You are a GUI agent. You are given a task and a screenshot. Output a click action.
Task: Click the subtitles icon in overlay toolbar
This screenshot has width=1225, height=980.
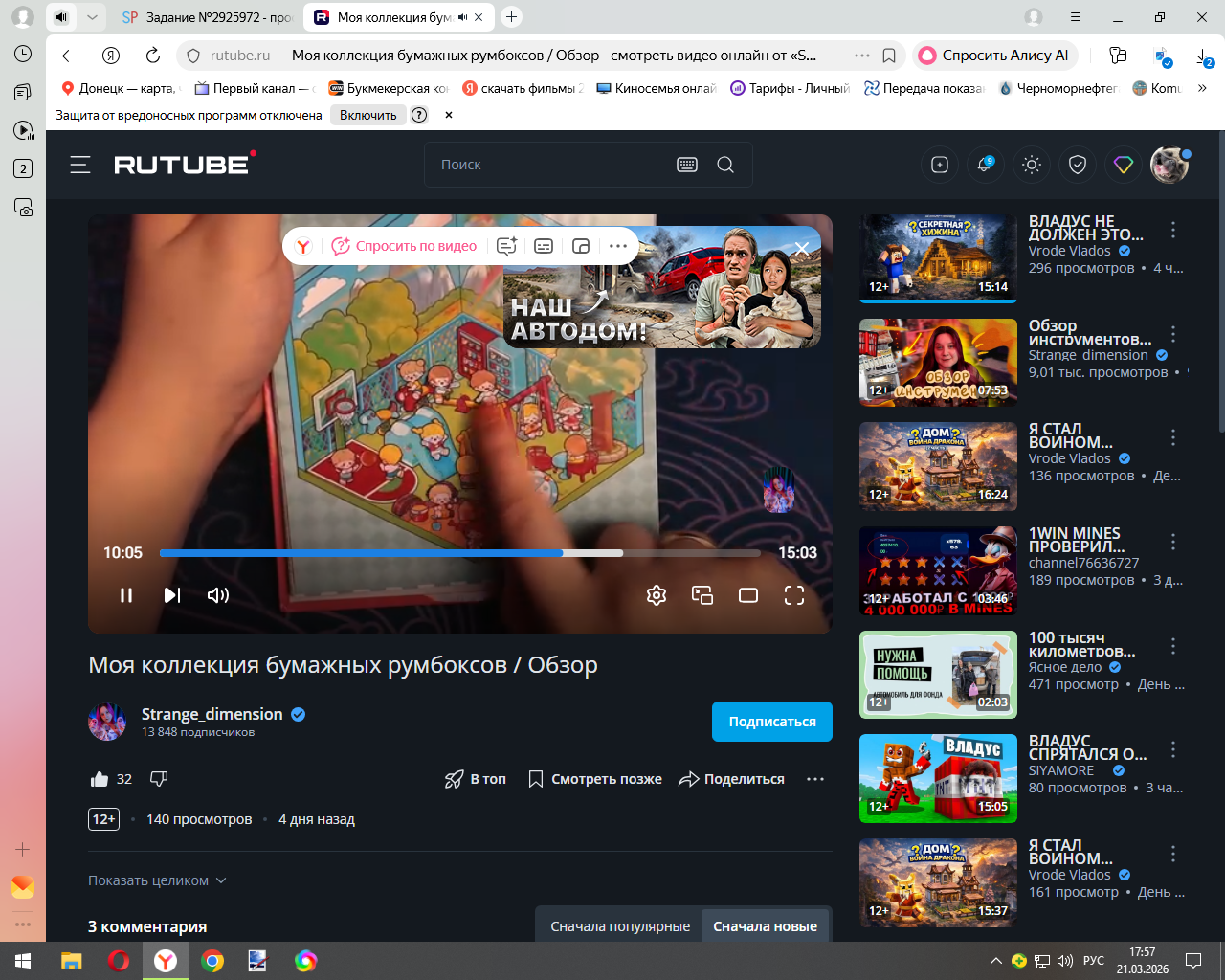tap(544, 246)
